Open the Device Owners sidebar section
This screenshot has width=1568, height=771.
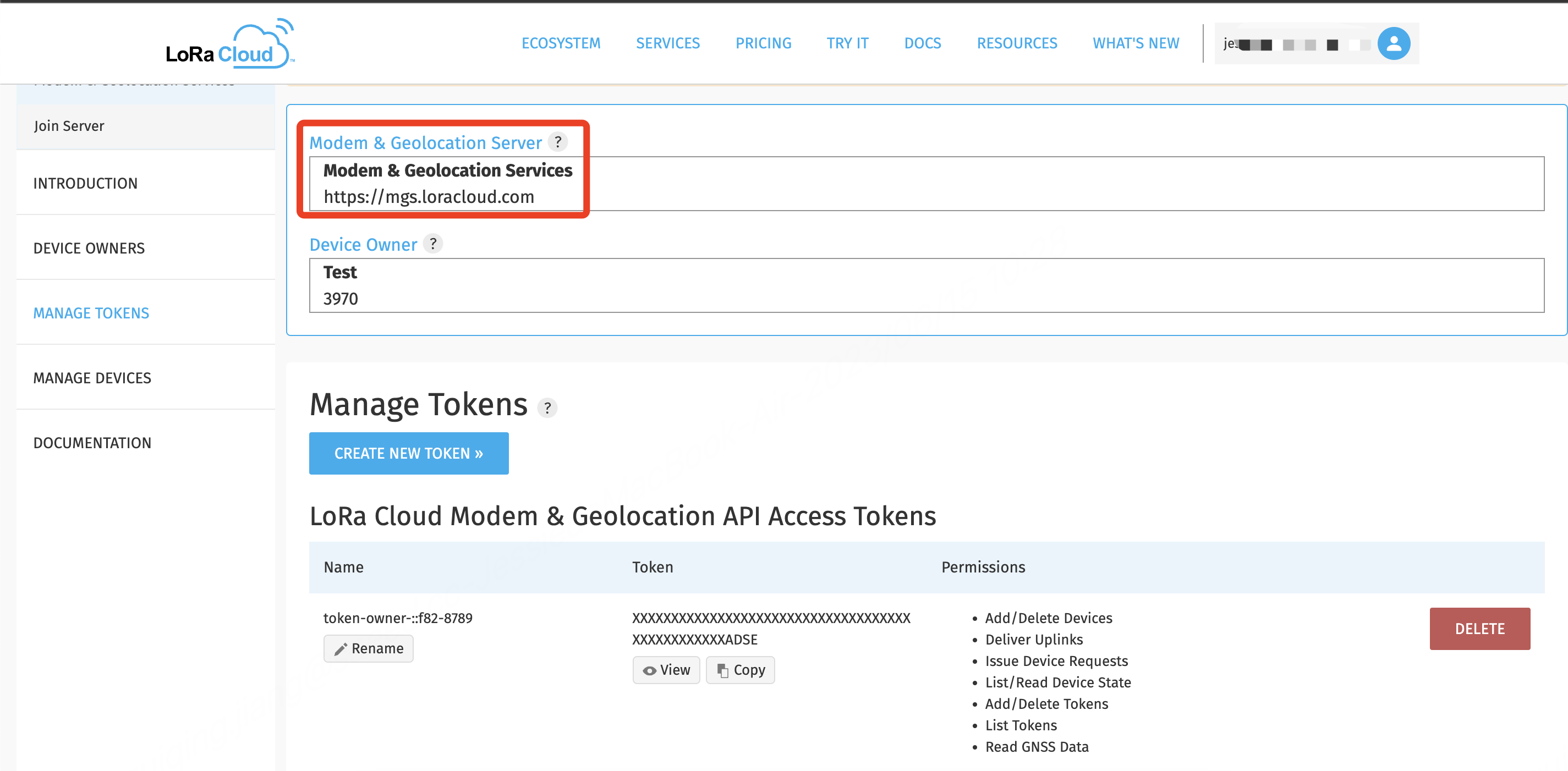pos(89,248)
